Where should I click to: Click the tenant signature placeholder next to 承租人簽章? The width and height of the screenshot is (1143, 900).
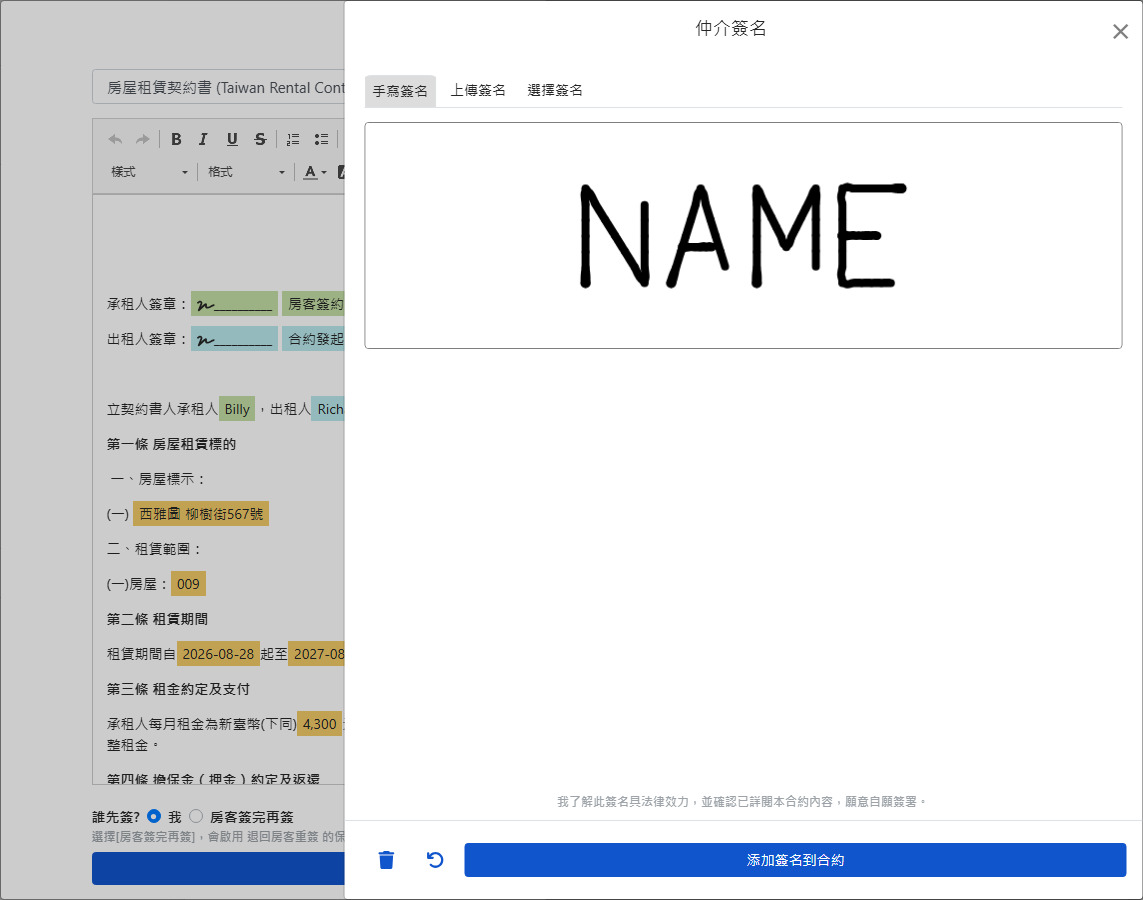[234, 304]
